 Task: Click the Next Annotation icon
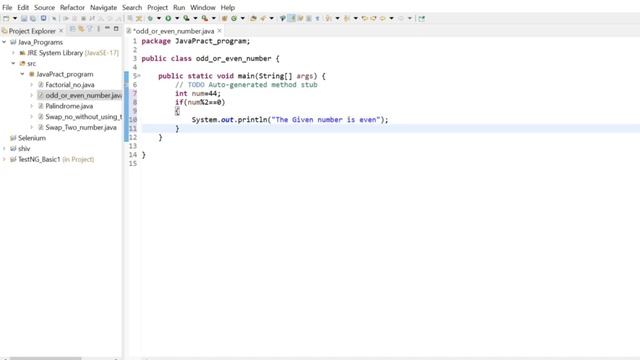click(x=328, y=18)
